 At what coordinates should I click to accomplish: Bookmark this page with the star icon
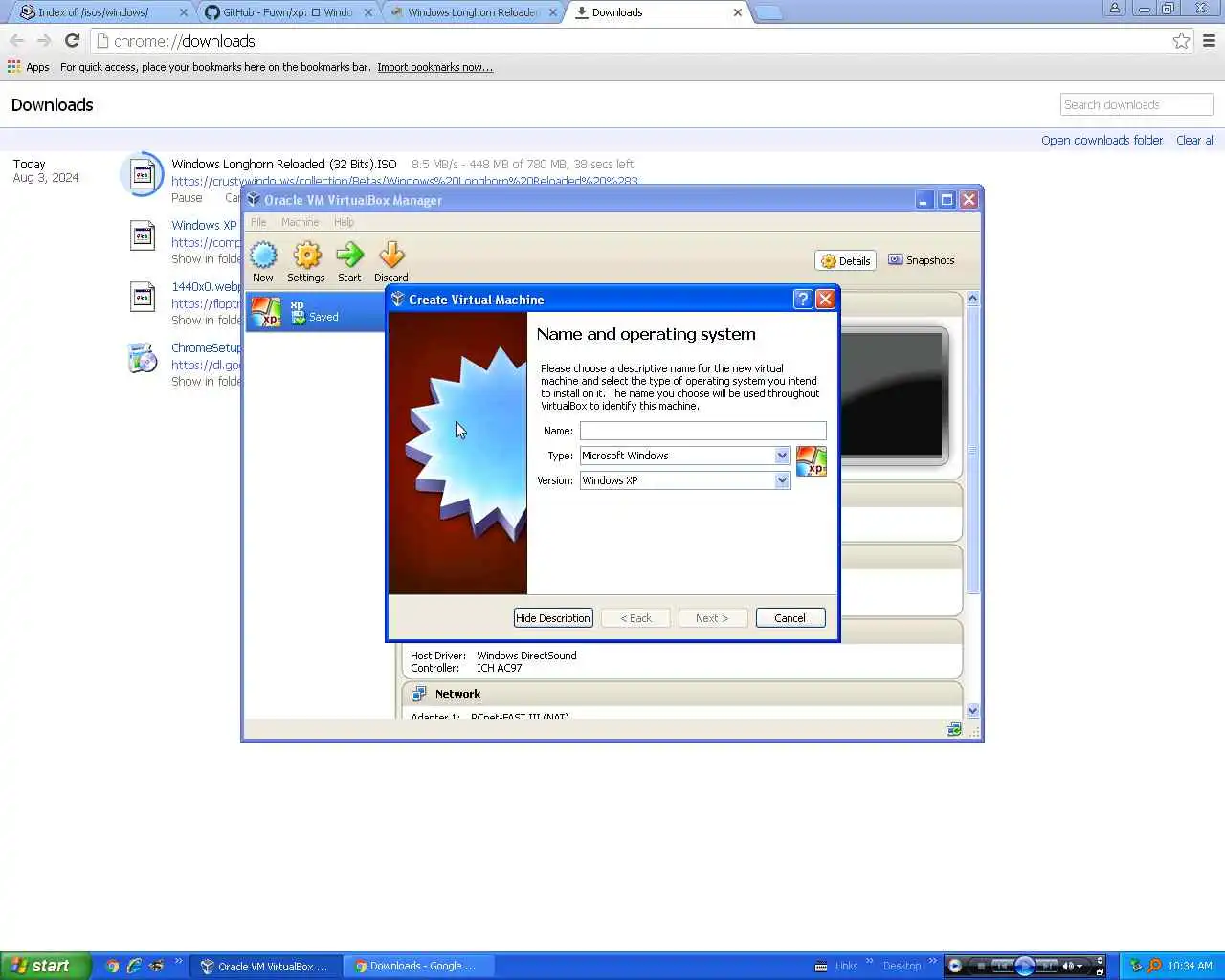pos(1181,41)
